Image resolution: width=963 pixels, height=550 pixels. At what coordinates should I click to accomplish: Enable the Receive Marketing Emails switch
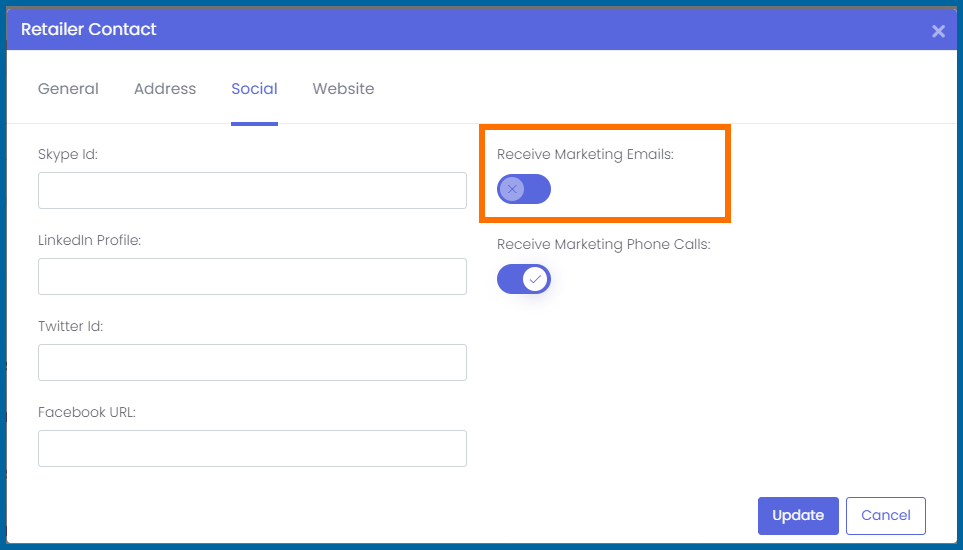tap(524, 189)
